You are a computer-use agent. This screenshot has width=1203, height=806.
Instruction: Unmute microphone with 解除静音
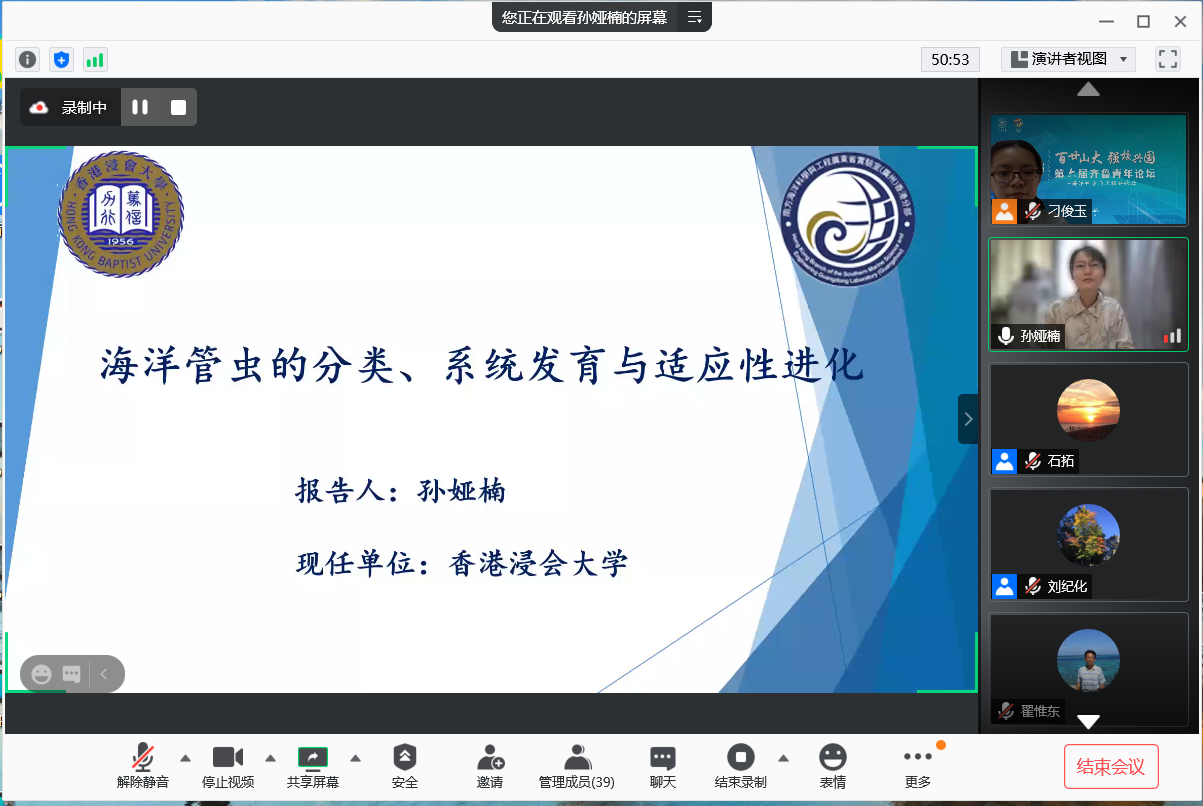coord(143,766)
